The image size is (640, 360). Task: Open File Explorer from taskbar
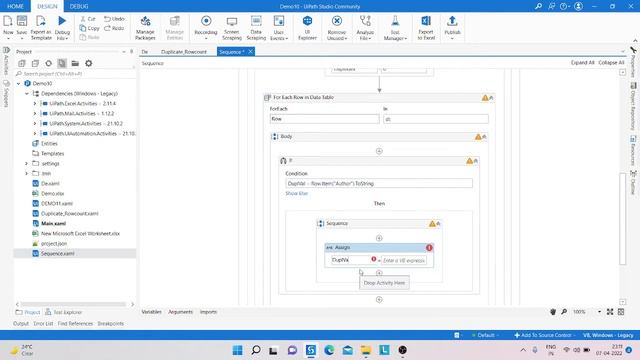(366, 350)
